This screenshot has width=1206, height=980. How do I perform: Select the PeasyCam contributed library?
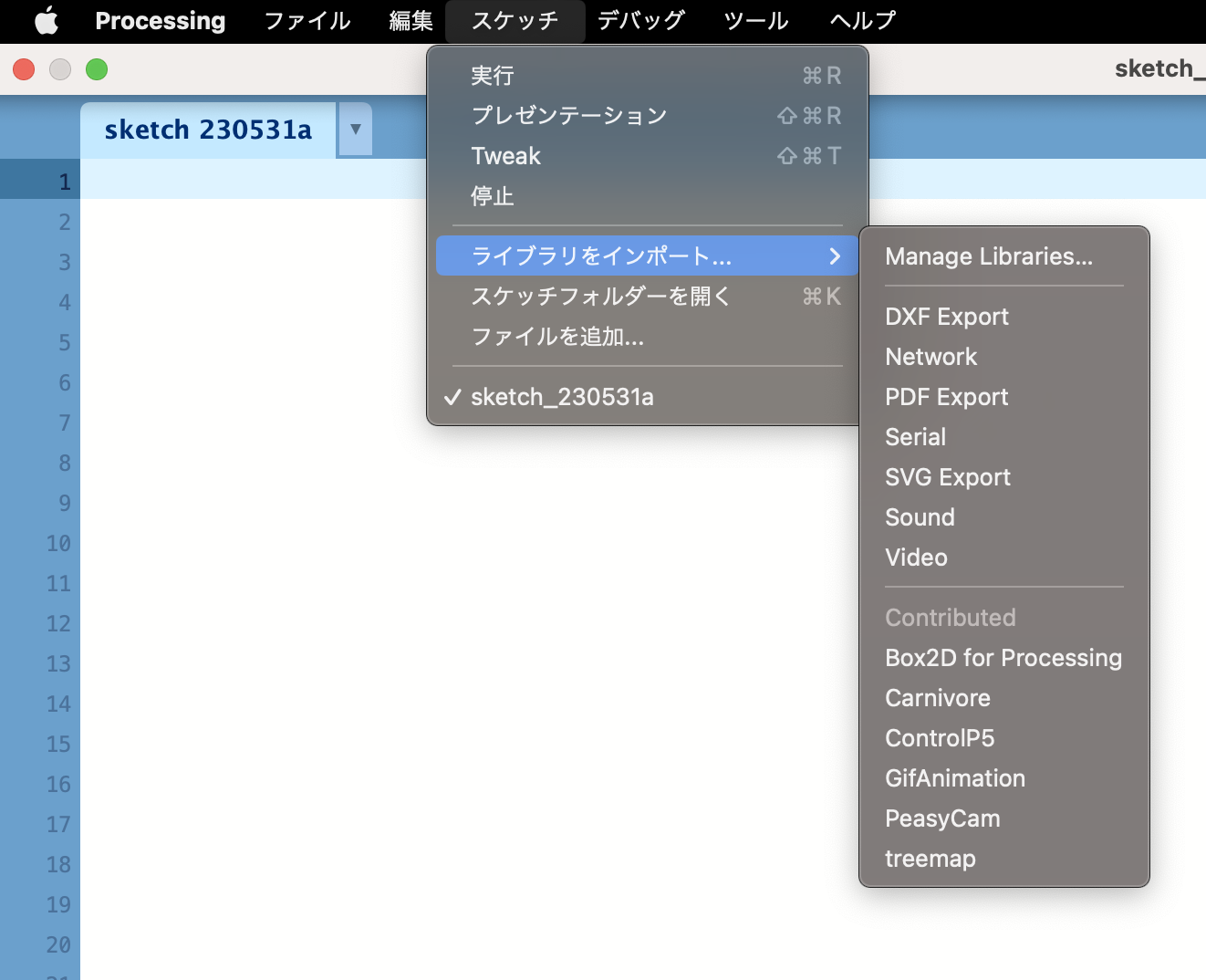click(x=942, y=818)
